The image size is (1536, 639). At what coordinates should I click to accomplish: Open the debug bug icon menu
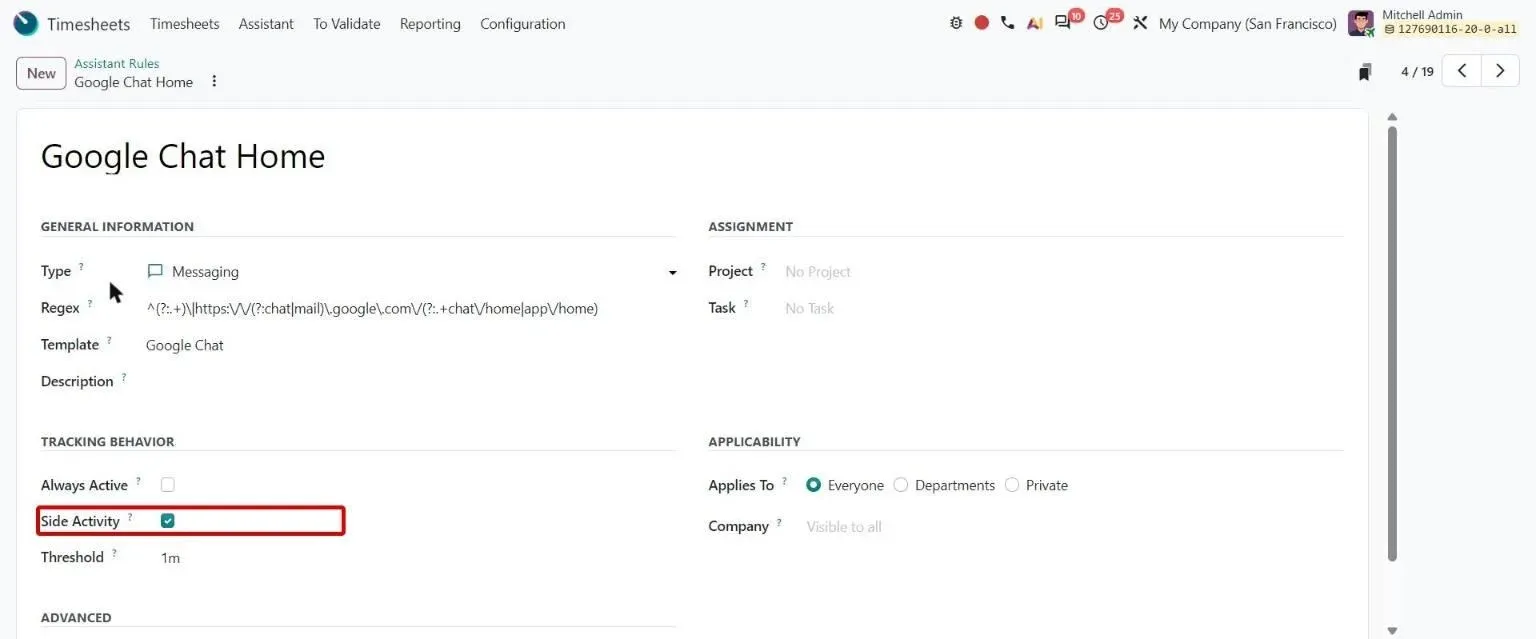tap(956, 23)
